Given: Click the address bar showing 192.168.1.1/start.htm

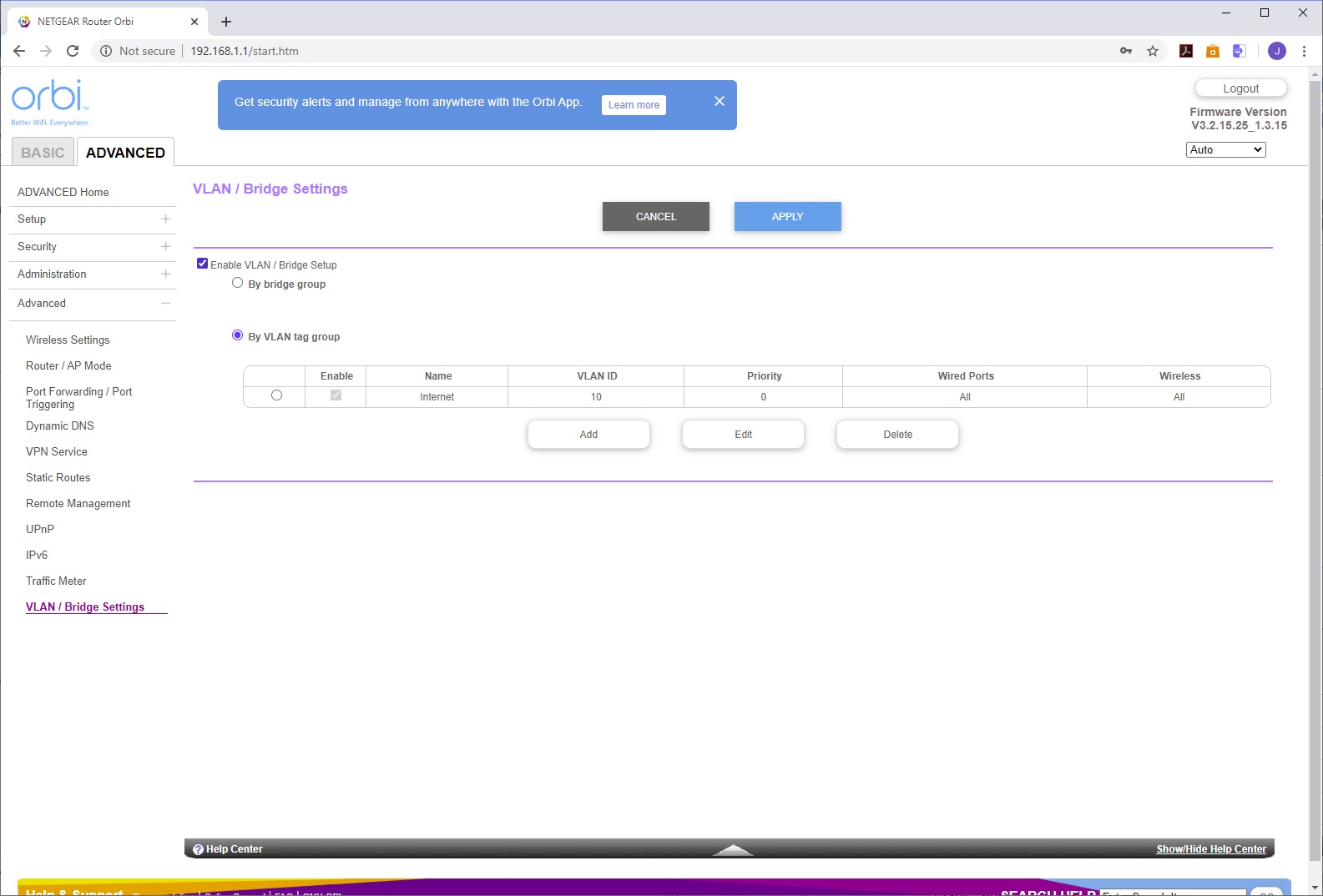Looking at the screenshot, I should (245, 51).
